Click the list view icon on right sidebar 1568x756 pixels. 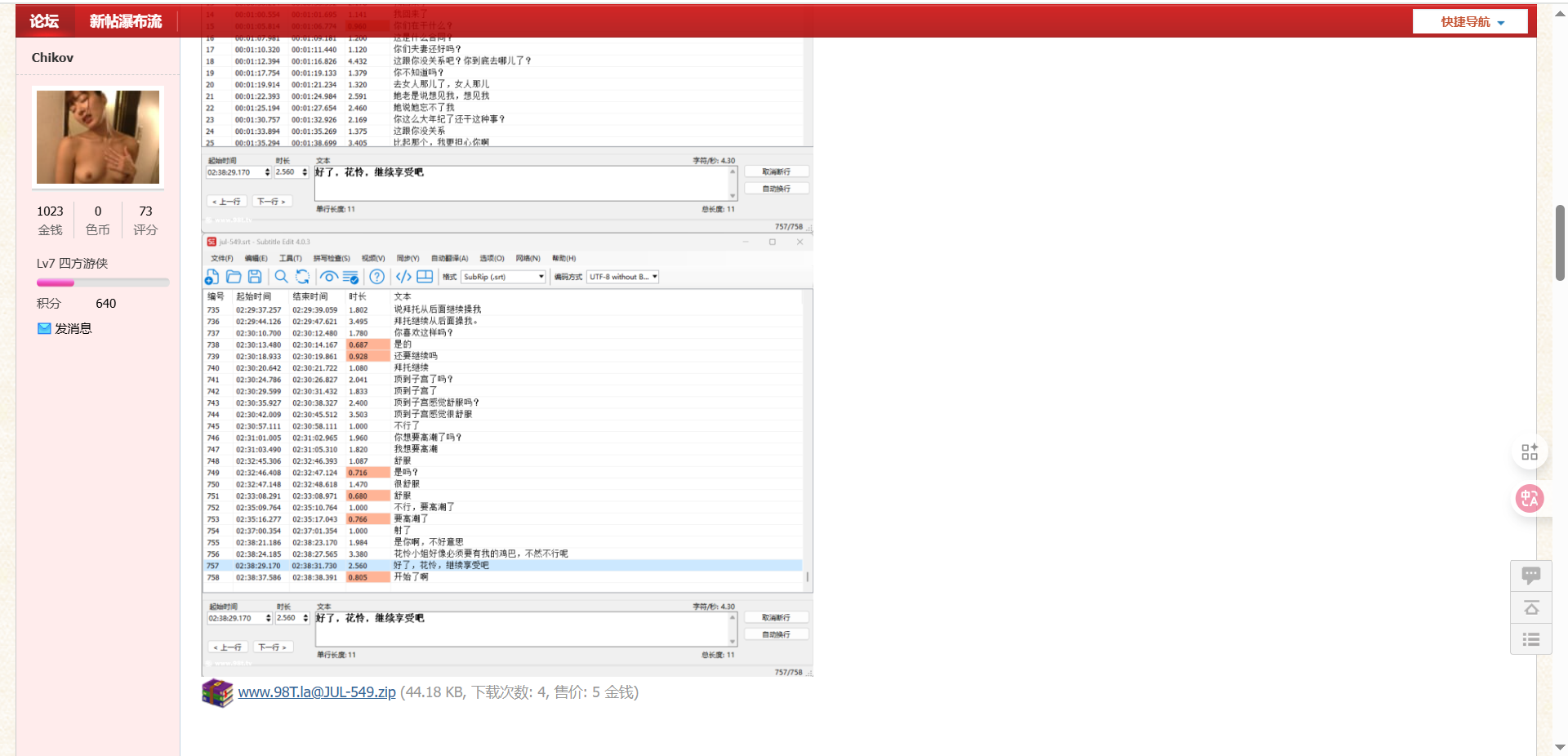(x=1531, y=639)
